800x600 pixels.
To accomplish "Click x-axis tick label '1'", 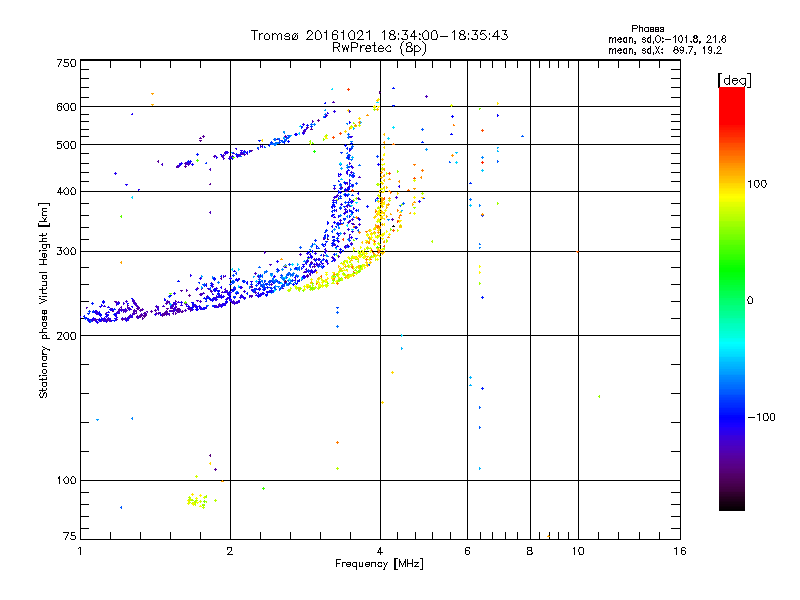I will [x=80, y=551].
